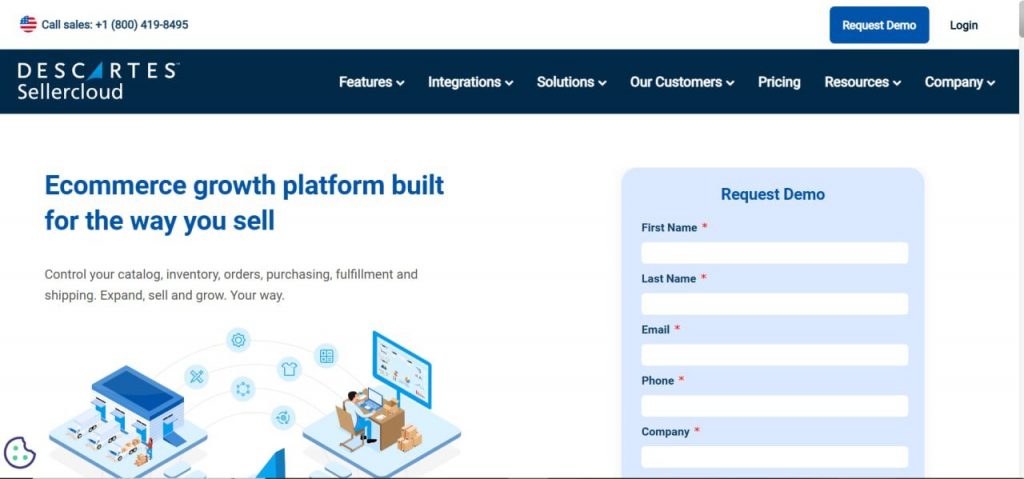
Task: Open the Solutions dropdown
Action: 571,82
